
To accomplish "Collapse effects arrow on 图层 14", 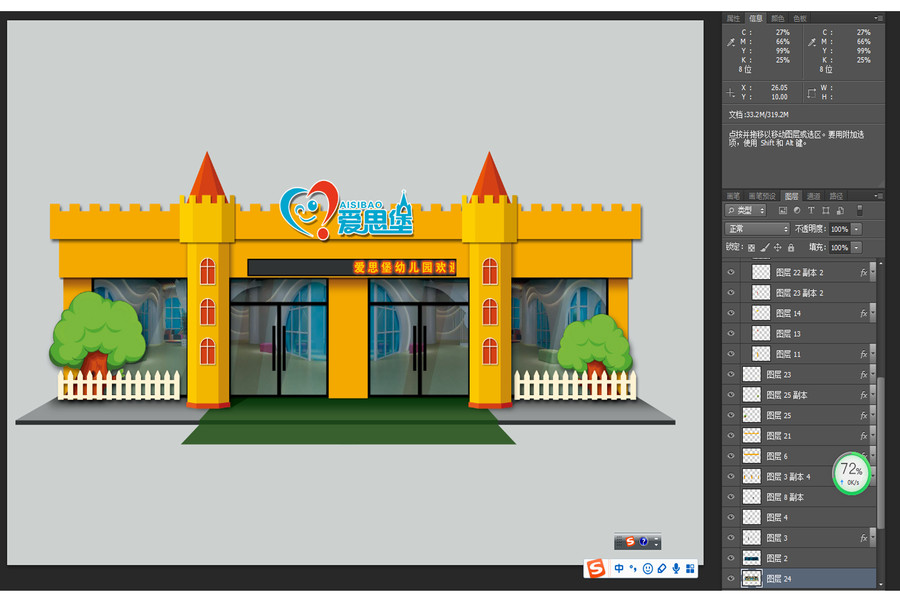I will (873, 313).
